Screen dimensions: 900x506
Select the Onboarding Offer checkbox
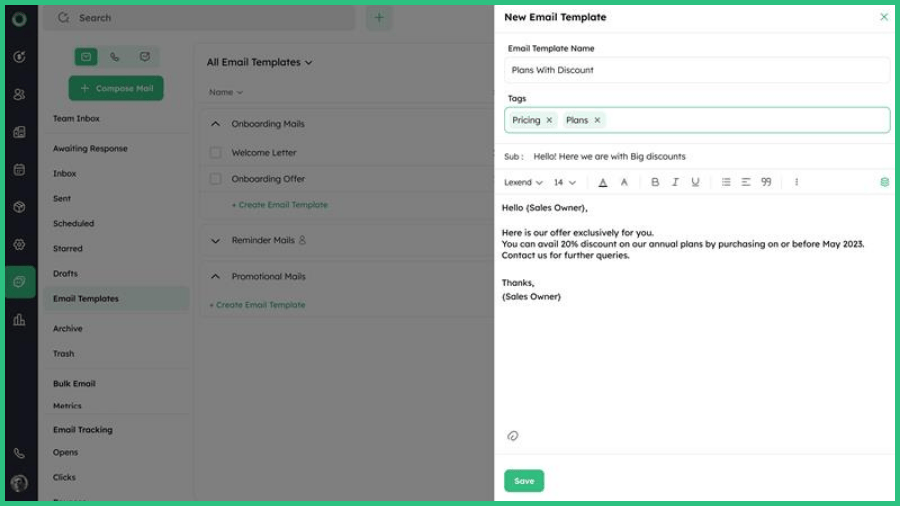(x=215, y=179)
